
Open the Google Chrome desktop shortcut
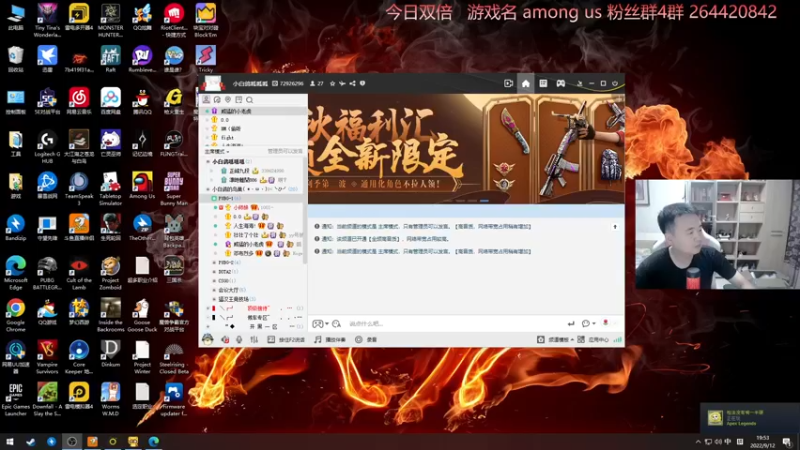click(x=15, y=315)
